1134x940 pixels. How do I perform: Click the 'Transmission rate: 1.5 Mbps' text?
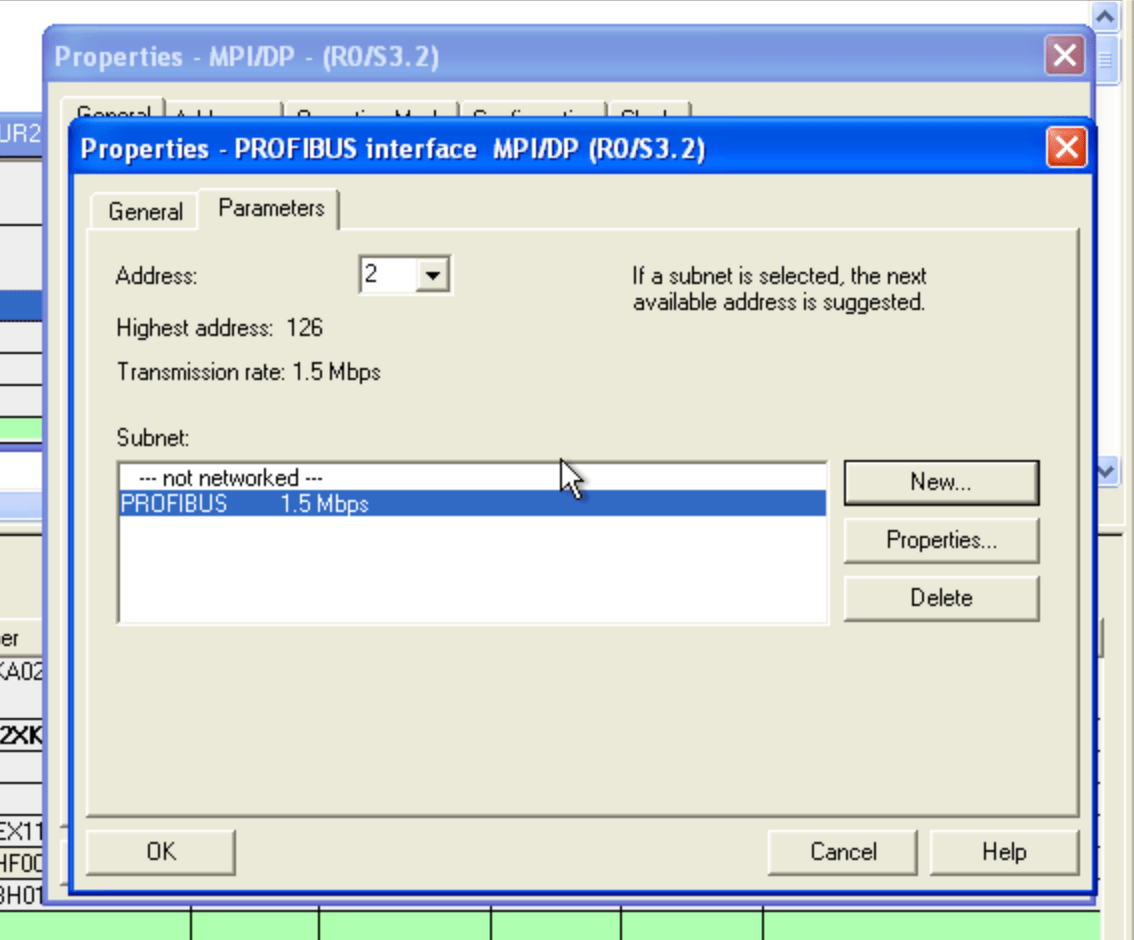click(249, 372)
